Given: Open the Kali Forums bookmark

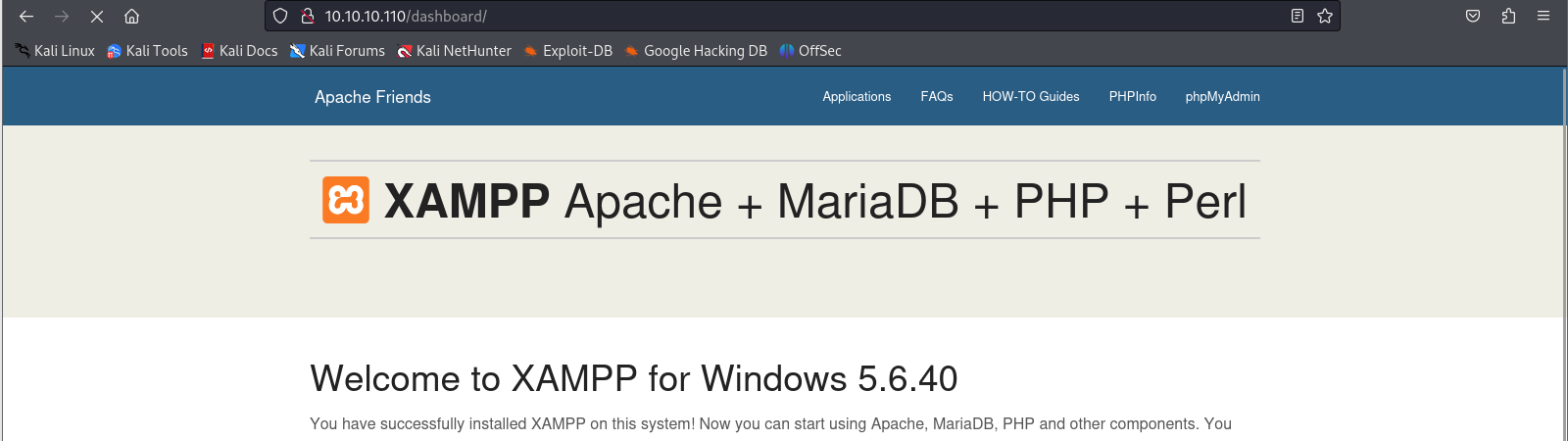Looking at the screenshot, I should [337, 51].
